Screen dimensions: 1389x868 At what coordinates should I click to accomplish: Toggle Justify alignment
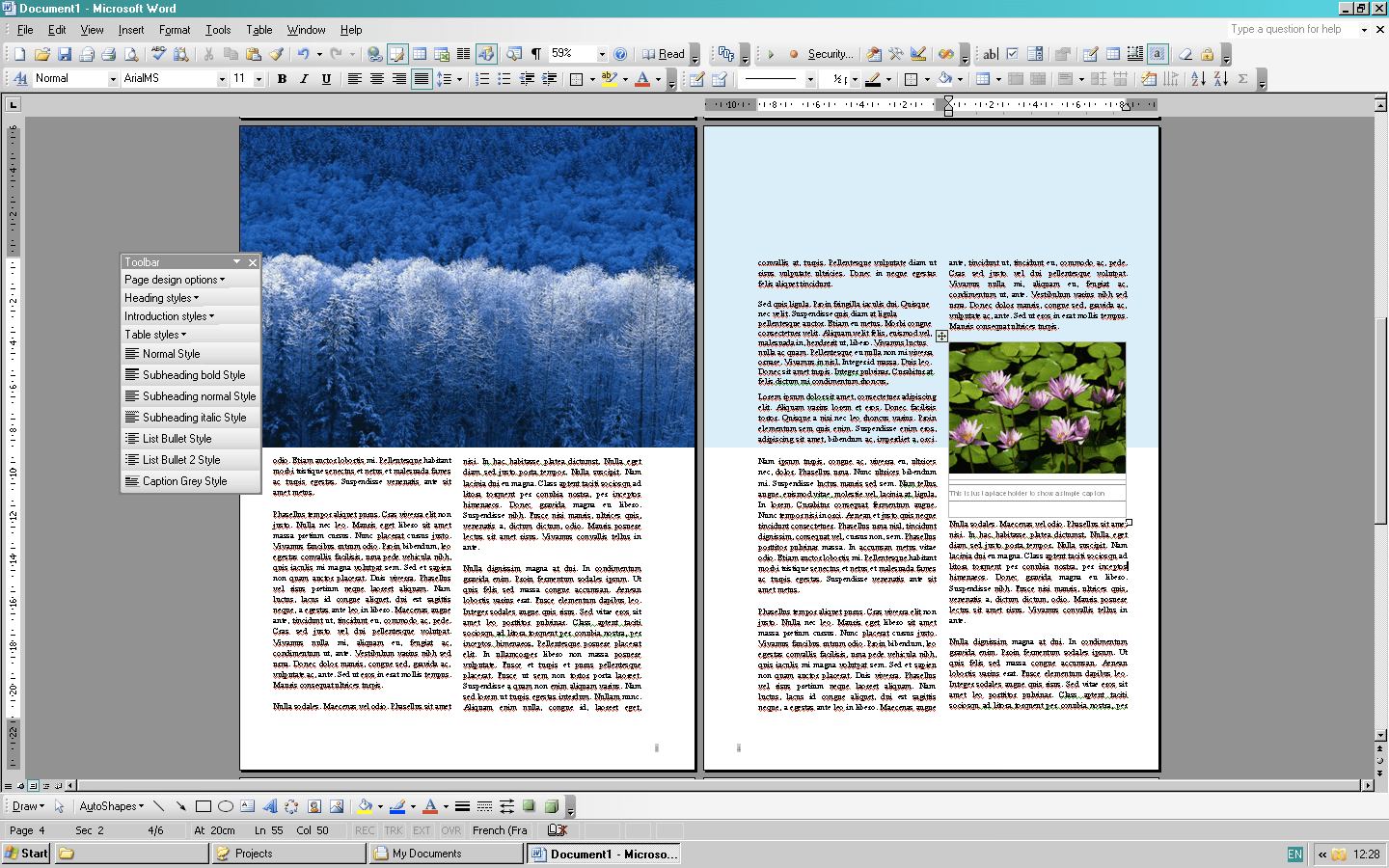click(422, 79)
